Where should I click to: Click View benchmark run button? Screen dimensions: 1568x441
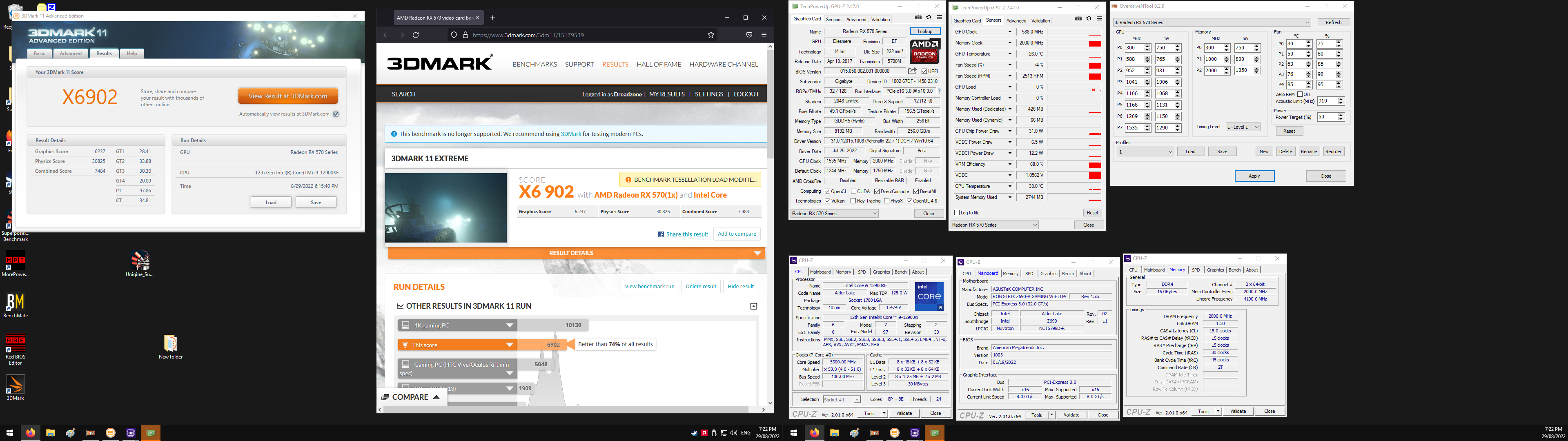click(x=650, y=286)
